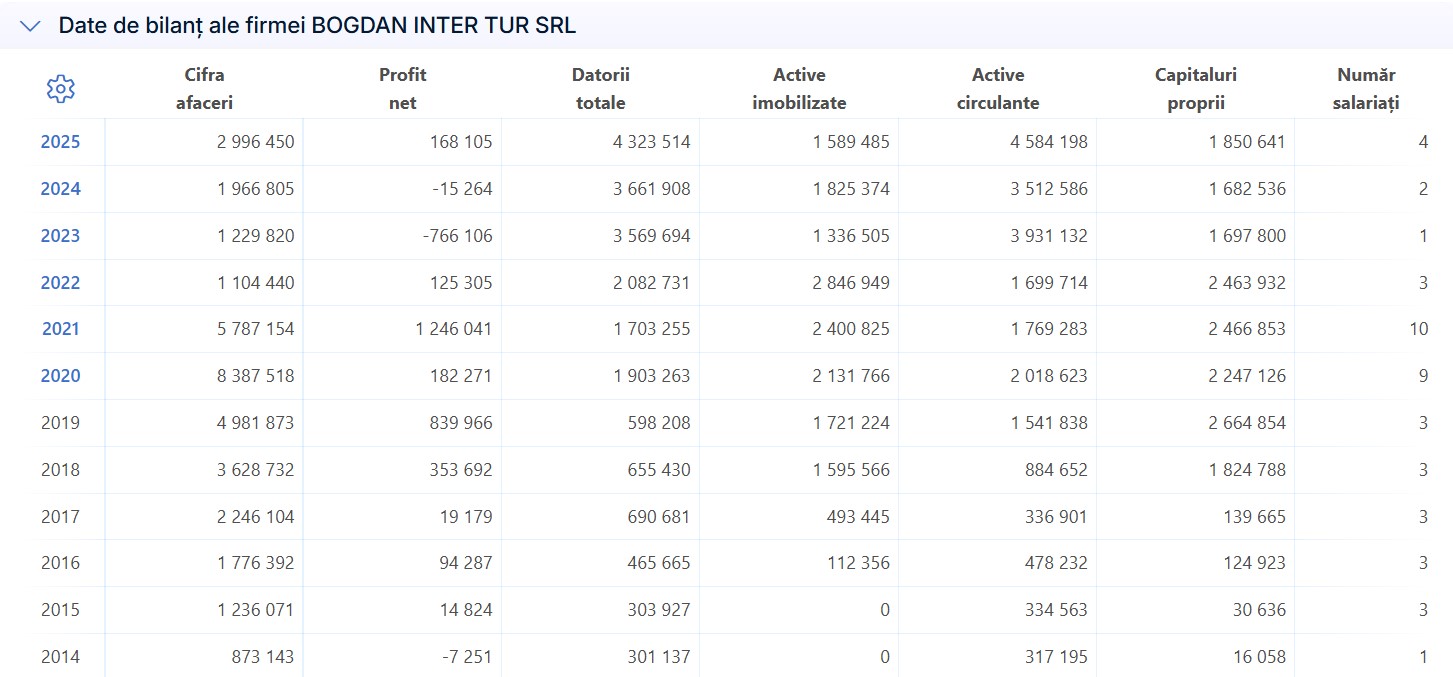
Task: Click the current assets value 3 931 132
Action: [x=1049, y=236]
